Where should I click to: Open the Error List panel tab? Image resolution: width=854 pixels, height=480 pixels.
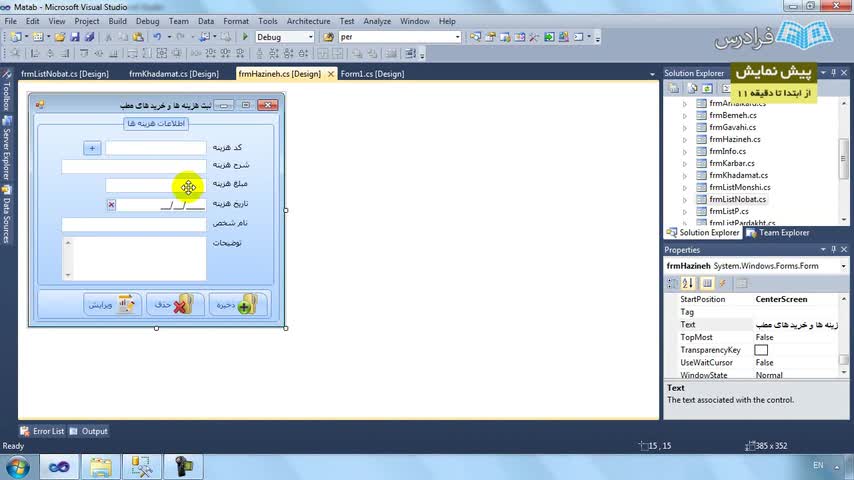pyautogui.click(x=42, y=431)
